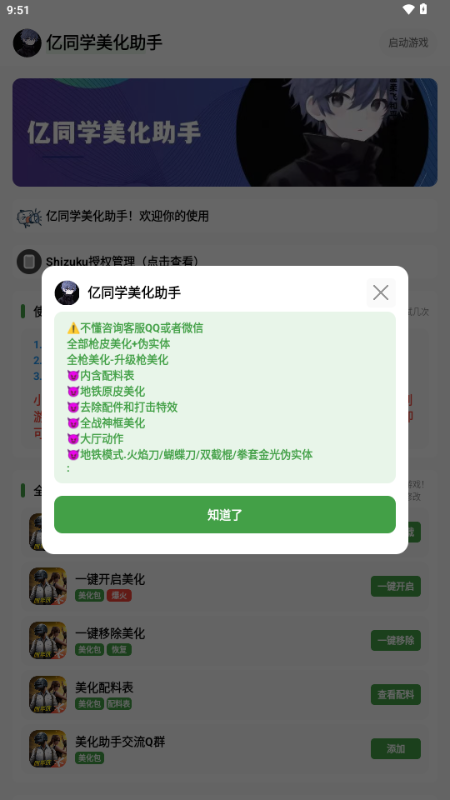Click the 一键移除 green button
450x800 pixels.
click(x=396, y=640)
